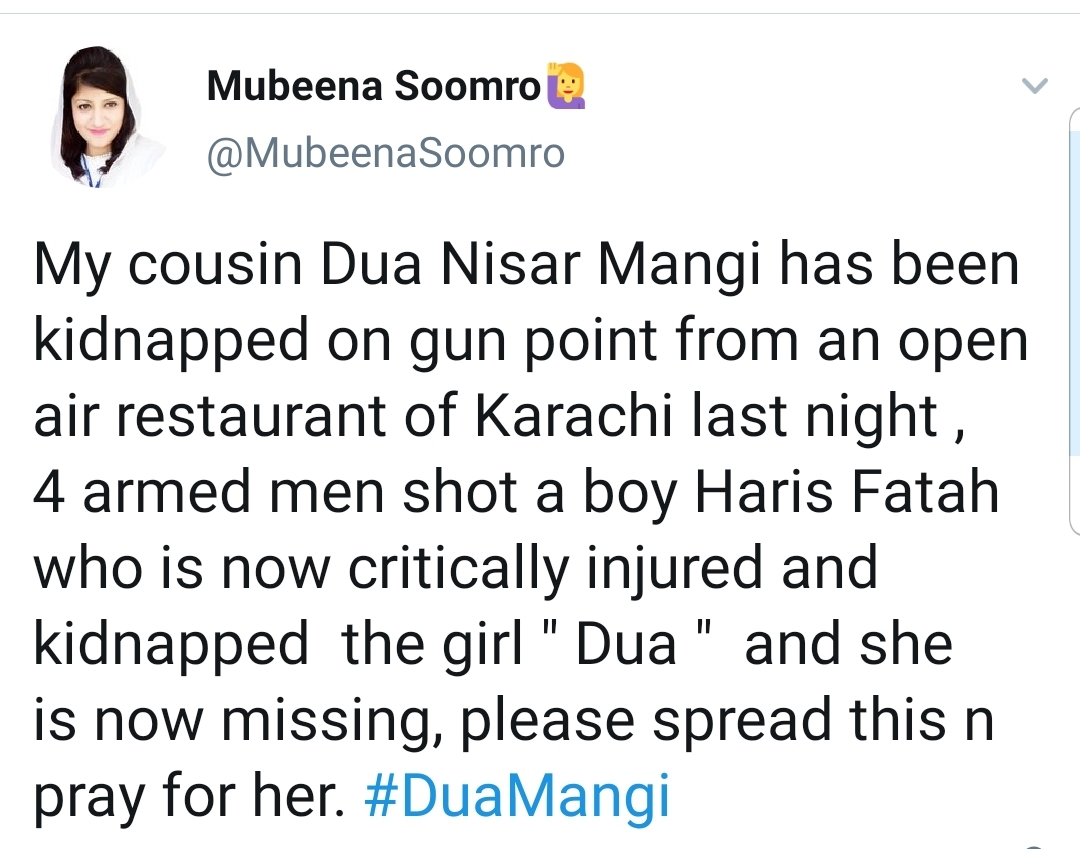Click the phrase "critically injured"
1080x849 pixels.
coord(554,569)
